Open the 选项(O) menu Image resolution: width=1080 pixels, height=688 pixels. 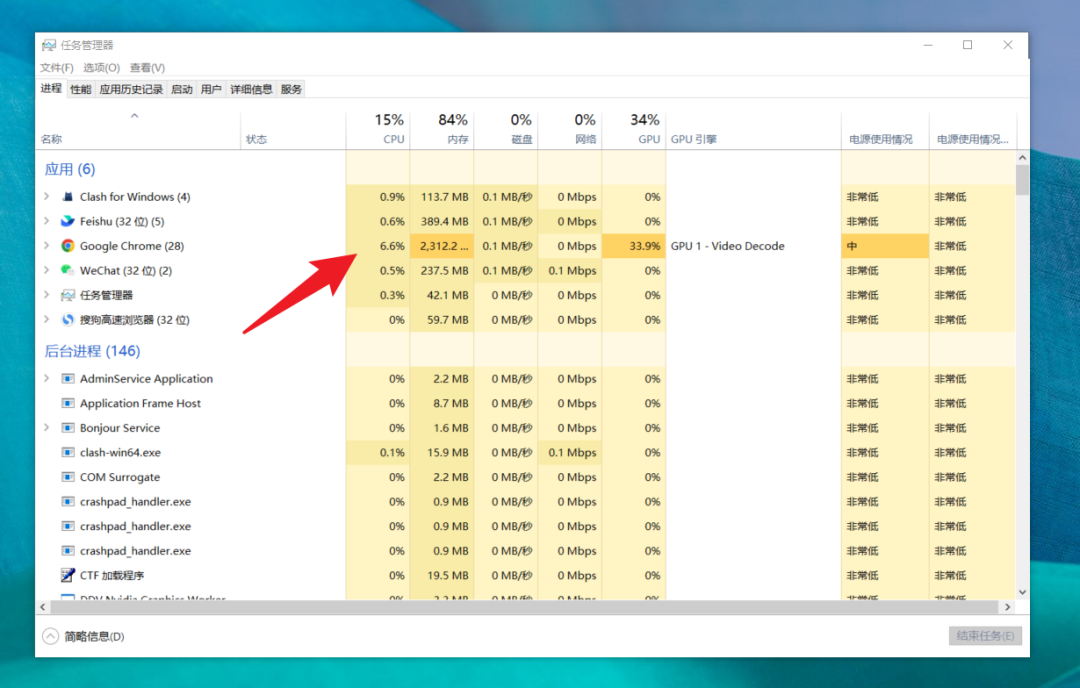coord(101,67)
